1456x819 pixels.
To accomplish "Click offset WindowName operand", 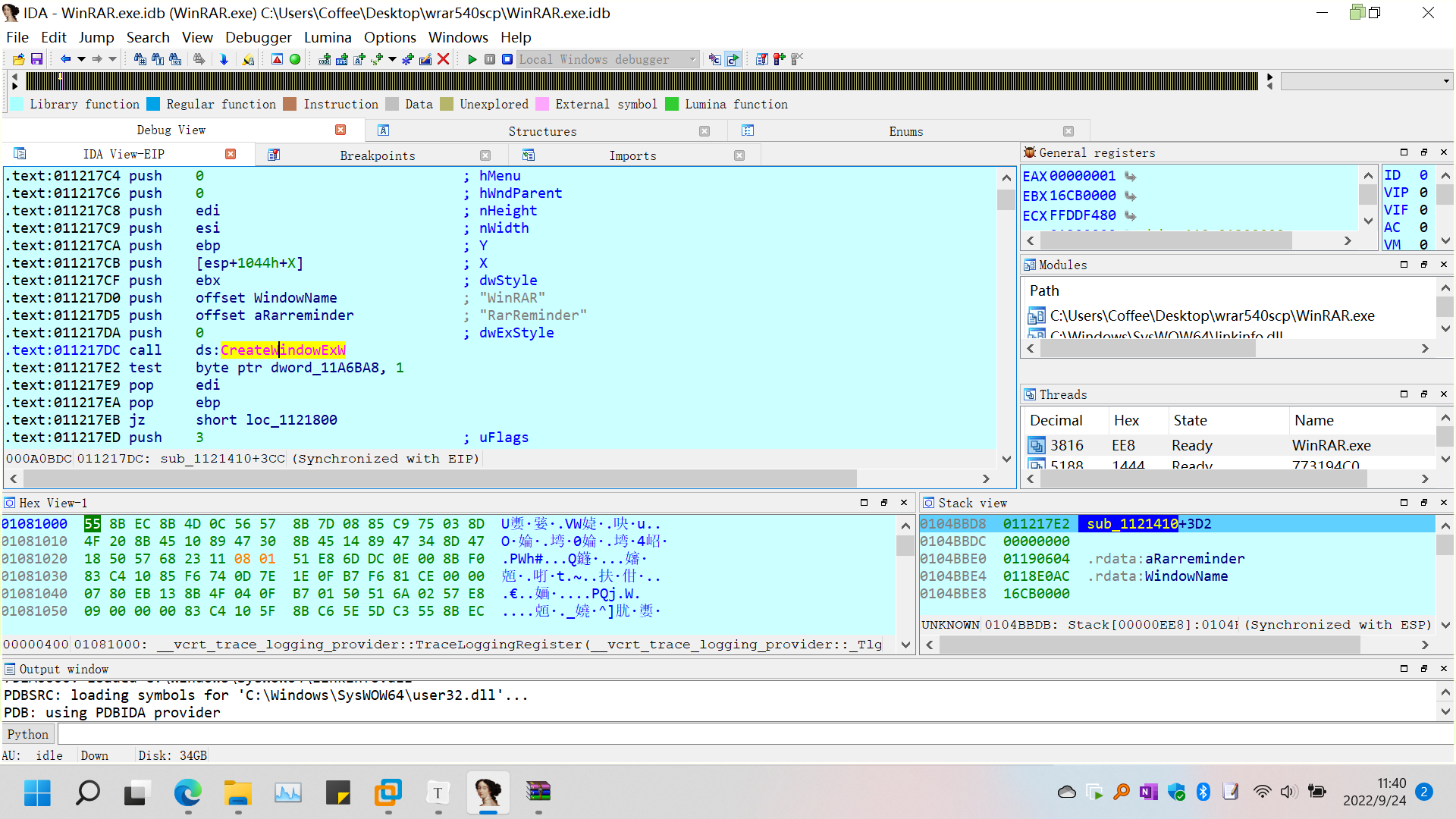I will 266,297.
